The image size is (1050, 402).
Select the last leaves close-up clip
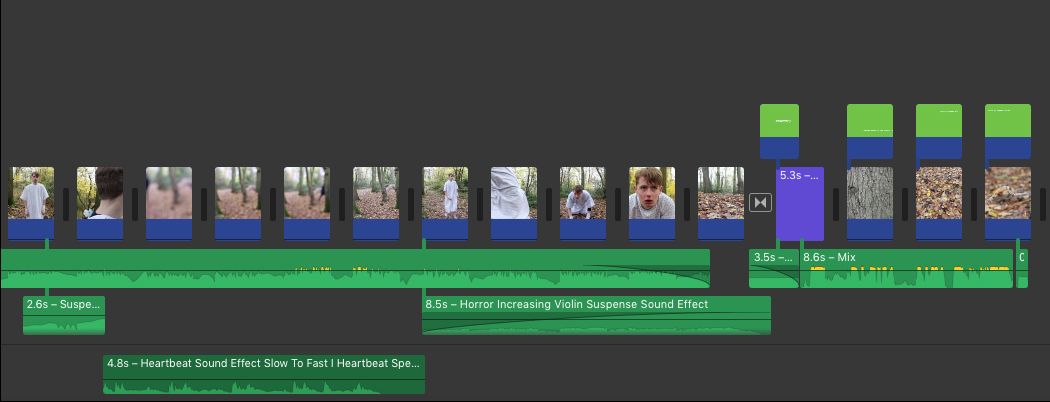click(1008, 203)
